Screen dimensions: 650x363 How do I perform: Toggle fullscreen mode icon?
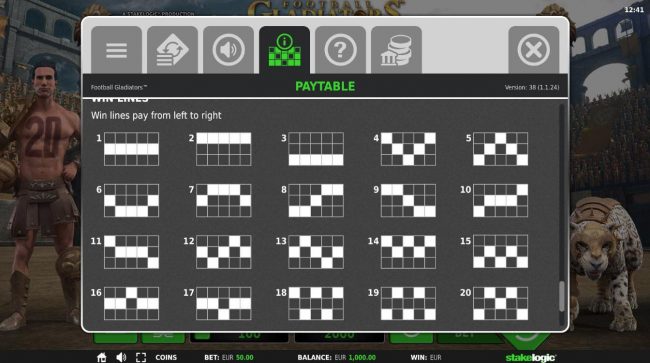tap(141, 357)
